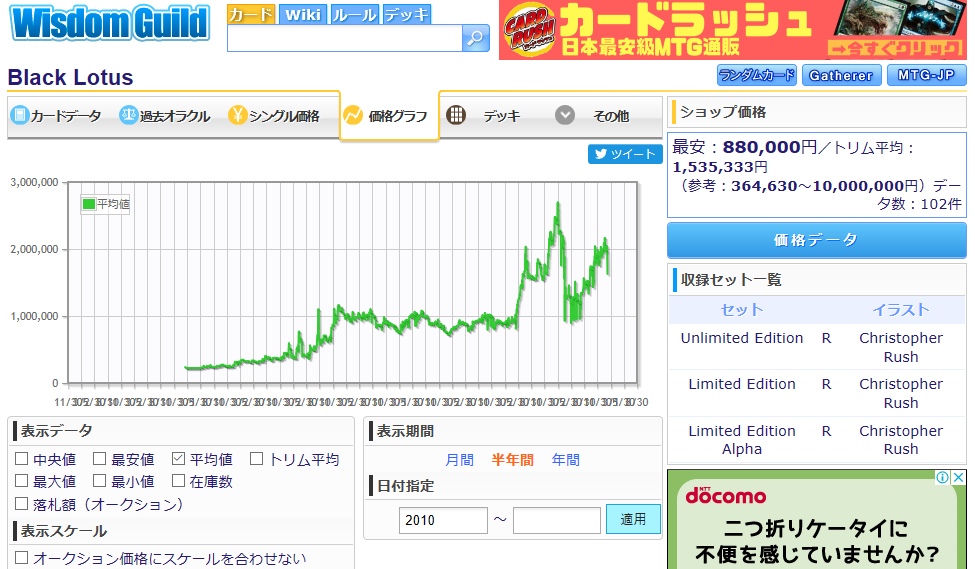The image size is (975, 569).
Task: Toggle オークション価格にスケールを合わせない checkbox
Action: click(22, 558)
